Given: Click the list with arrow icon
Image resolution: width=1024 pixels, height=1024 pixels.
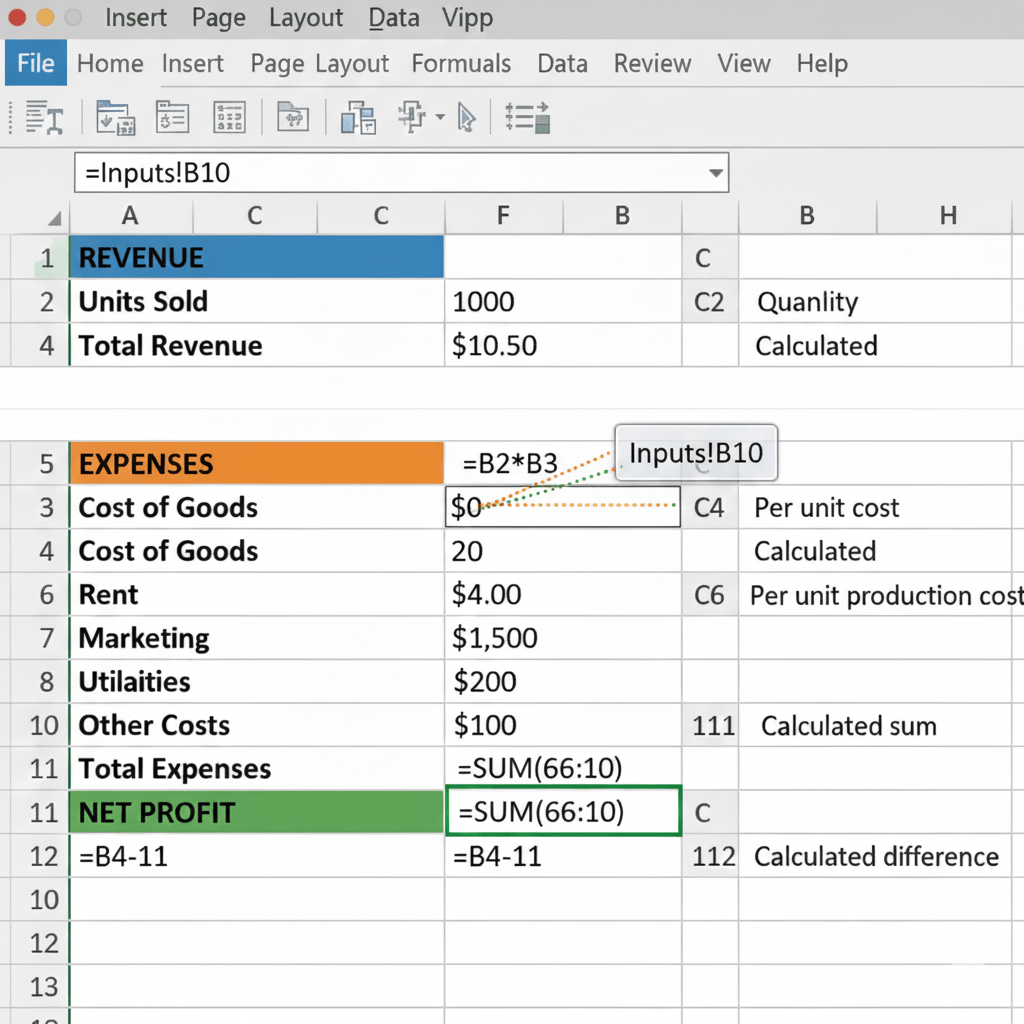Looking at the screenshot, I should click(527, 117).
